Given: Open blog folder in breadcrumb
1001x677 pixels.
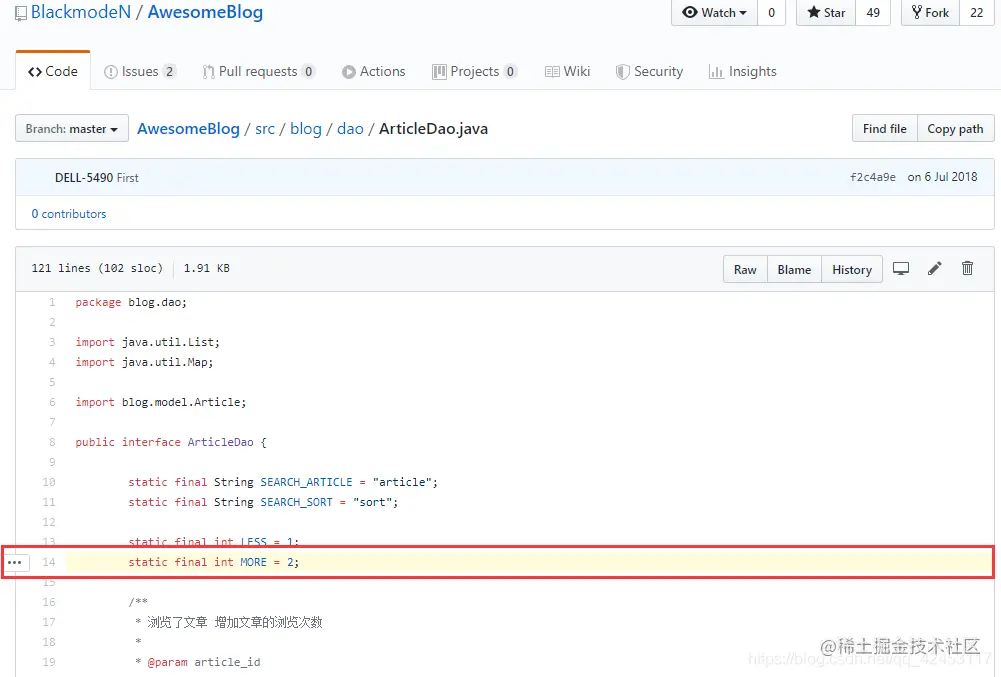Looking at the screenshot, I should coord(306,128).
